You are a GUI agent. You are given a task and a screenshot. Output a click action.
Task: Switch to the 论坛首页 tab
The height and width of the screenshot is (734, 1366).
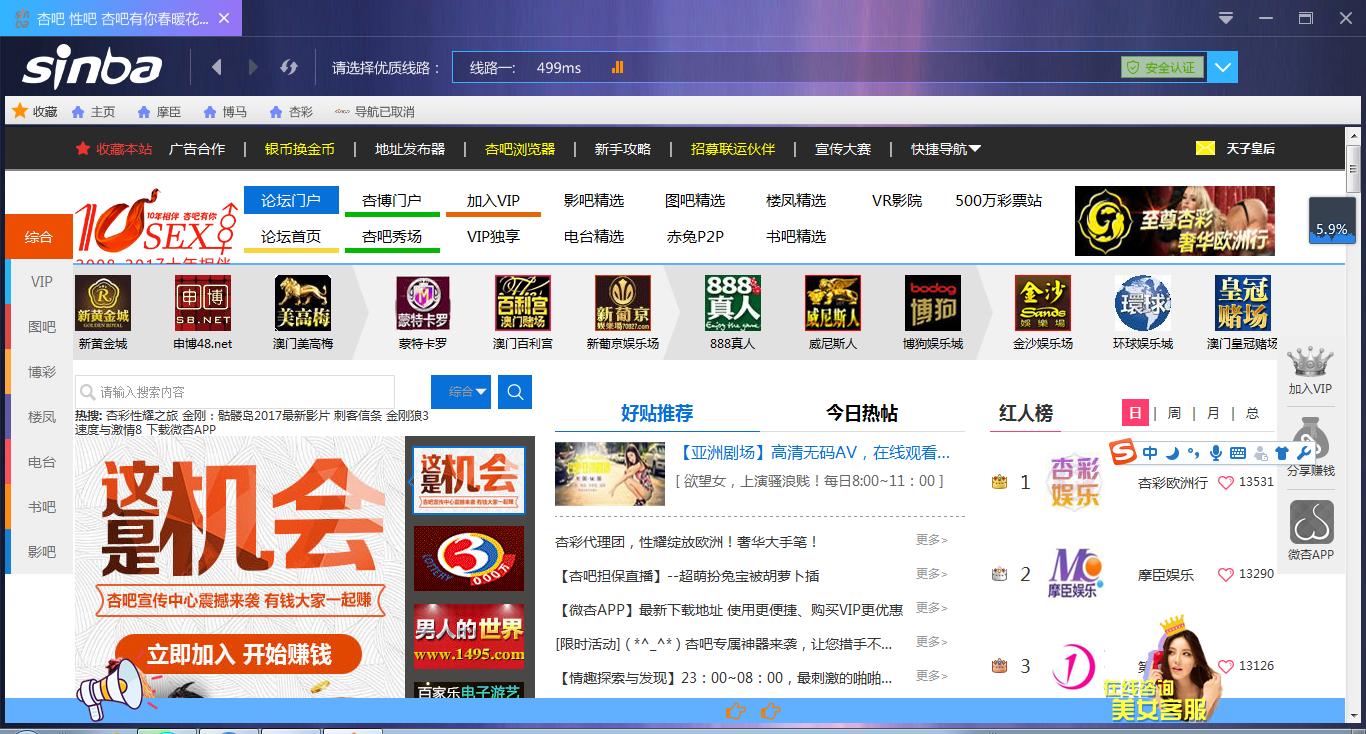pyautogui.click(x=291, y=237)
